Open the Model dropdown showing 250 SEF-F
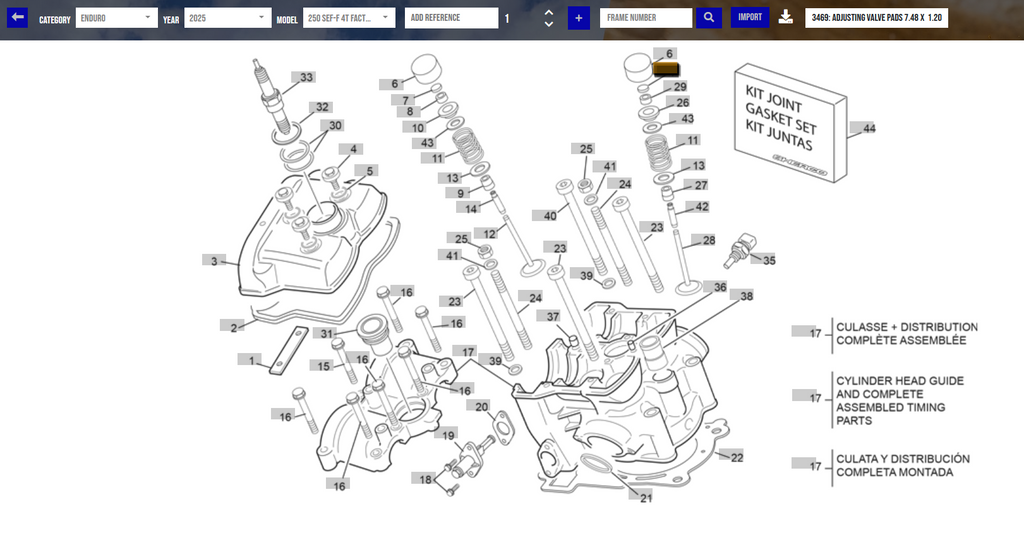 [x=349, y=18]
